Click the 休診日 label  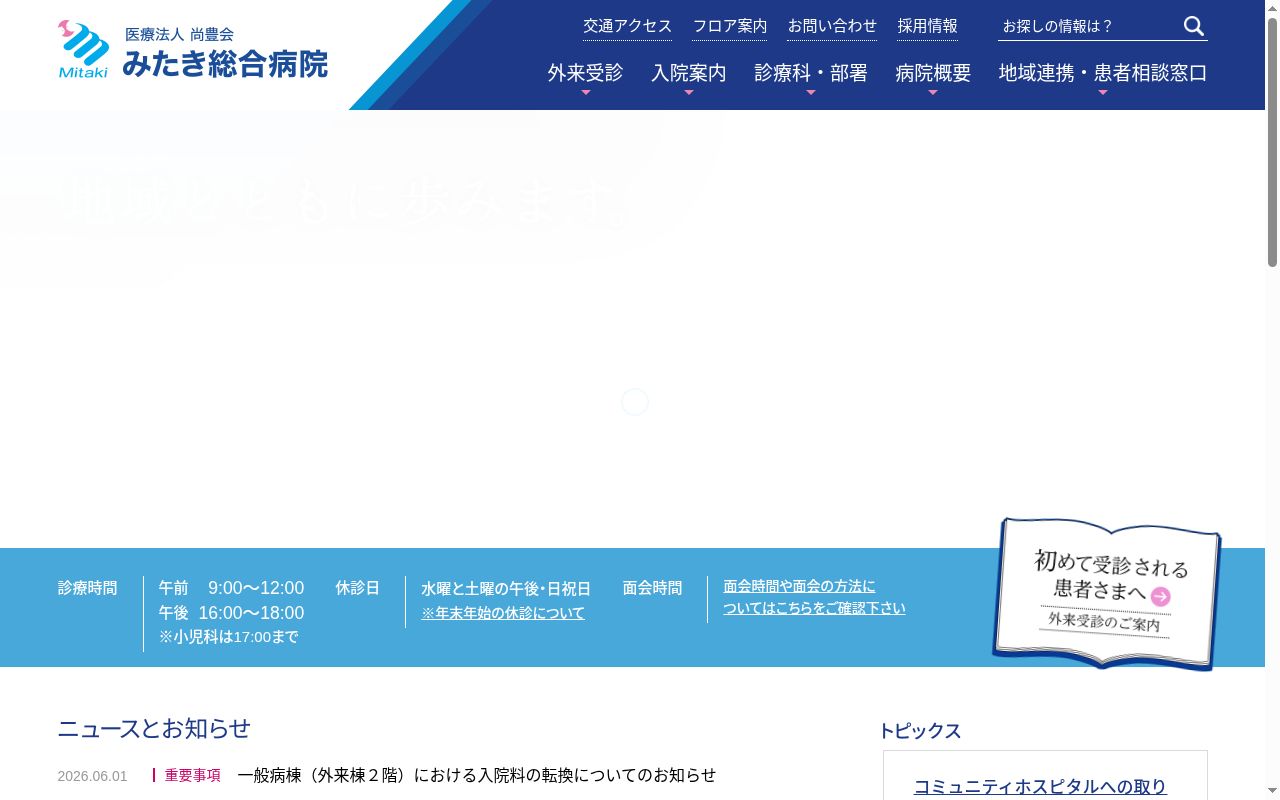(x=357, y=588)
